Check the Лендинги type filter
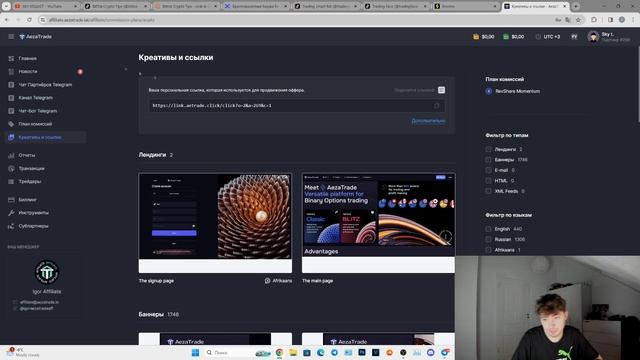Image resolution: width=640 pixels, height=360 pixels. pyautogui.click(x=488, y=149)
